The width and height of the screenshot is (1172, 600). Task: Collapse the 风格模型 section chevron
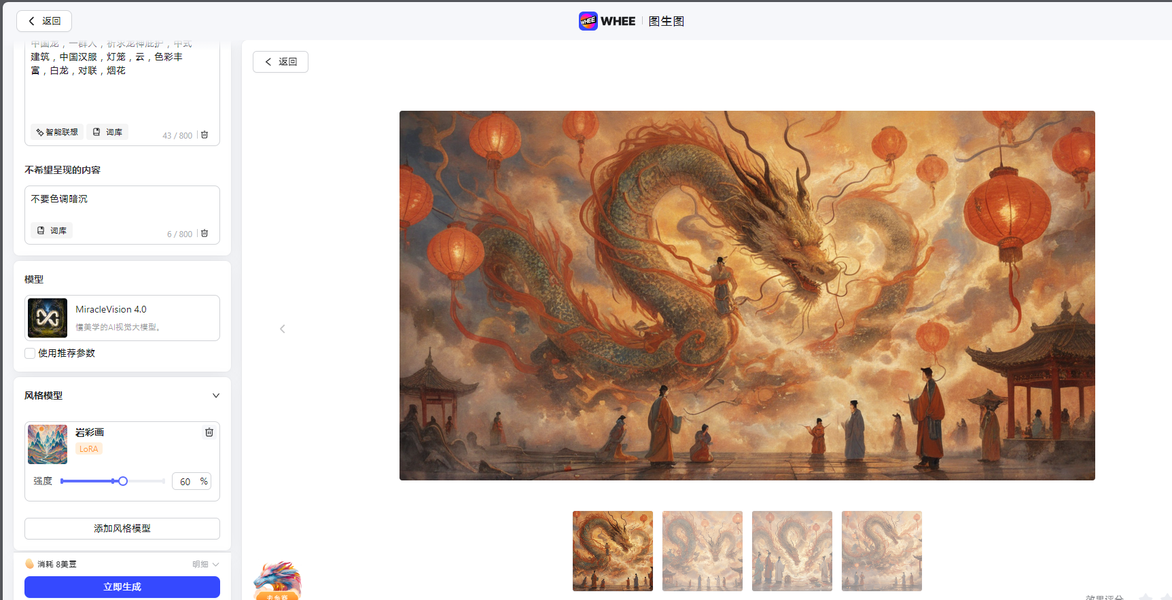tap(216, 395)
